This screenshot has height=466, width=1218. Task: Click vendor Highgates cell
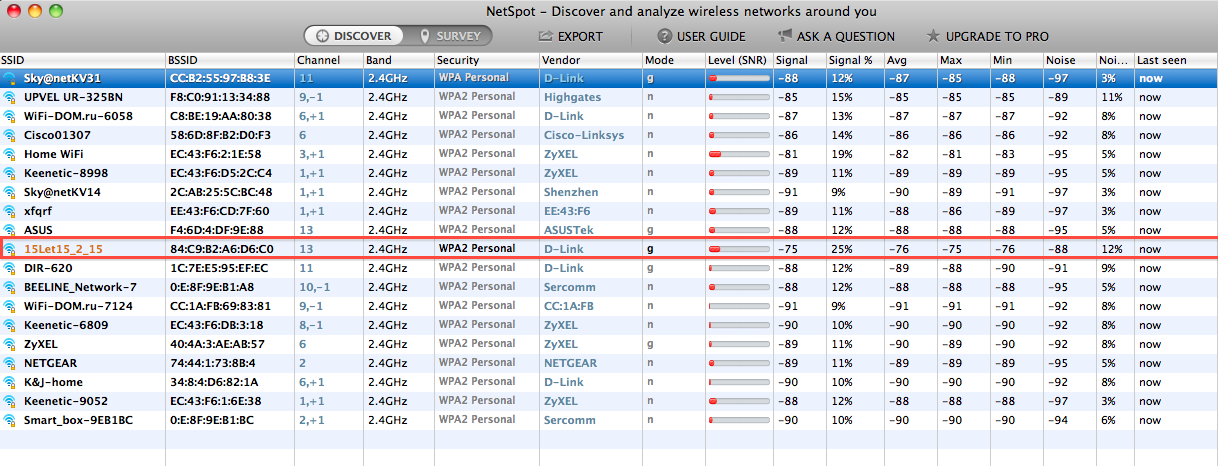(571, 97)
